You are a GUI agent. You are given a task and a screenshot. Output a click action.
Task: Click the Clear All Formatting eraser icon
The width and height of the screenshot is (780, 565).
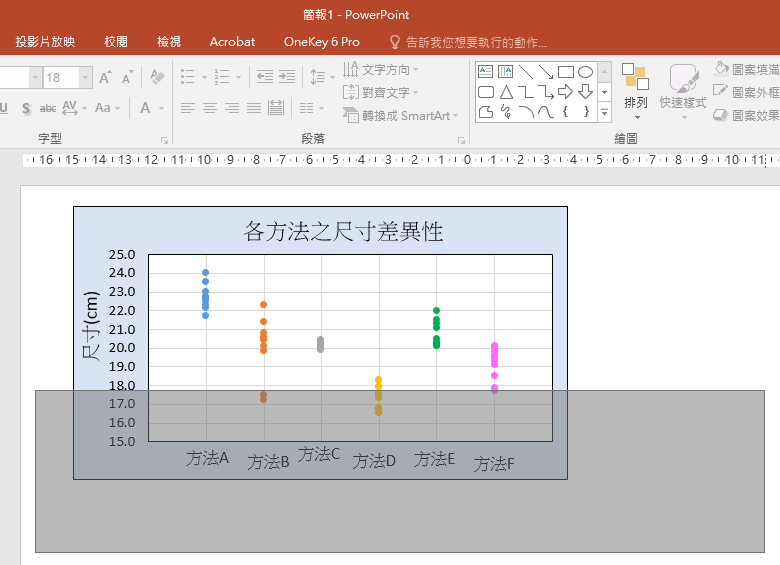click(x=156, y=77)
